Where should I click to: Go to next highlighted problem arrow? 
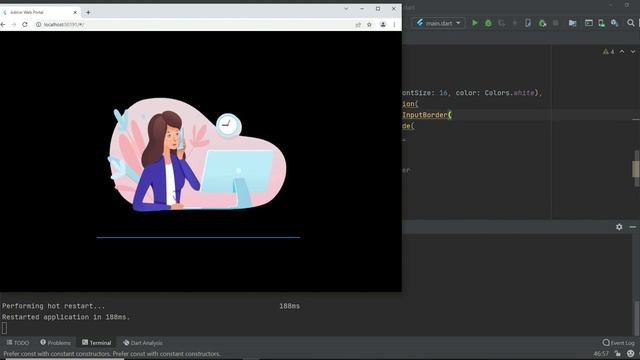[633, 52]
